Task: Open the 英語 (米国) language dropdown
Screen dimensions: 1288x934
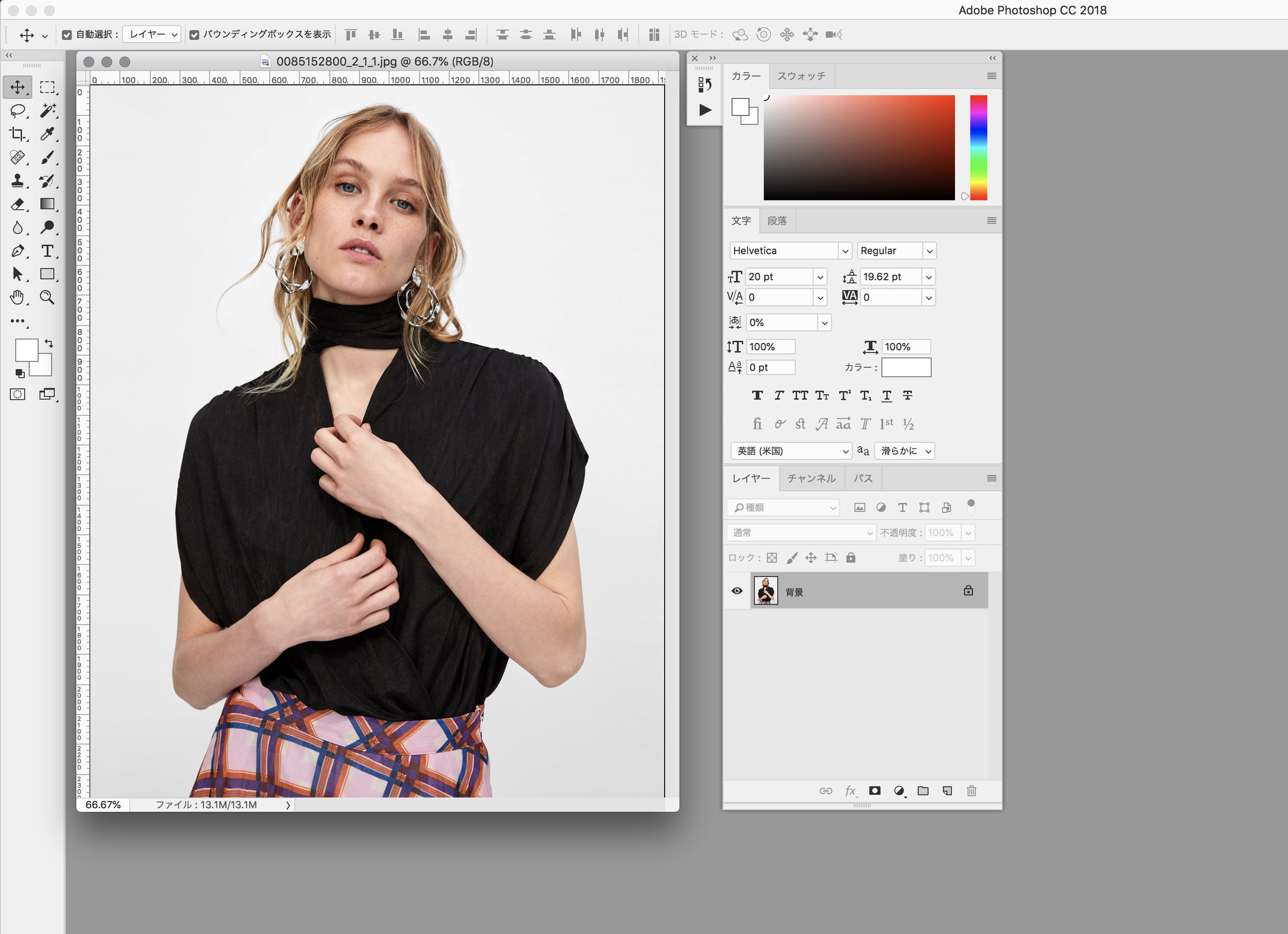Action: (x=791, y=451)
